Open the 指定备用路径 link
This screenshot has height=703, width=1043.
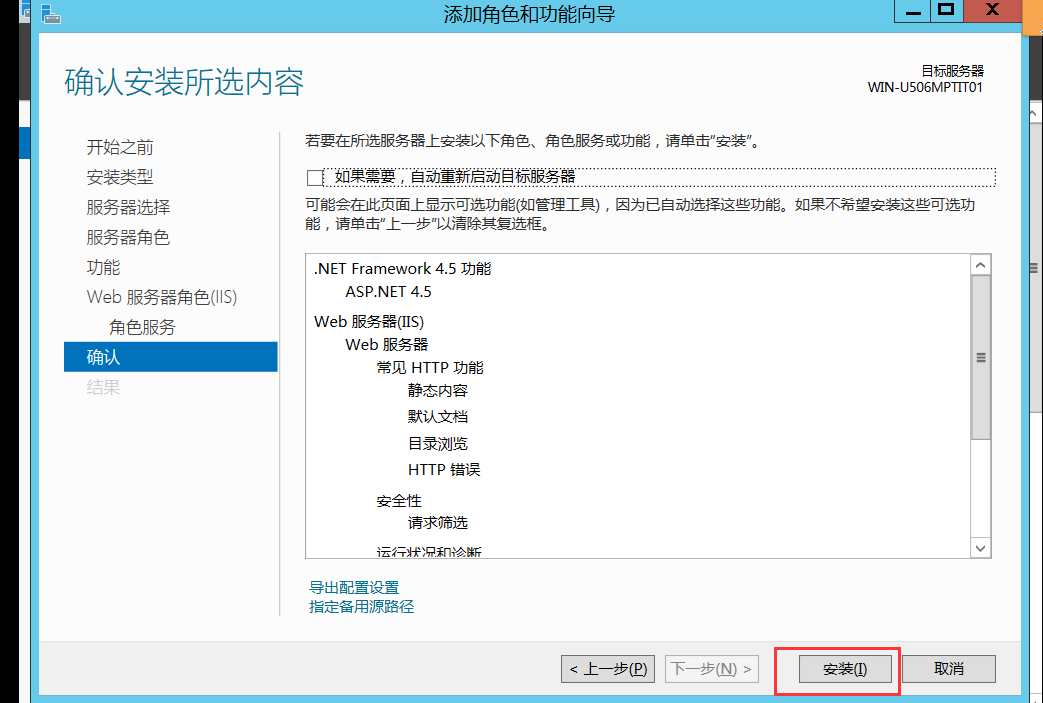(x=361, y=606)
